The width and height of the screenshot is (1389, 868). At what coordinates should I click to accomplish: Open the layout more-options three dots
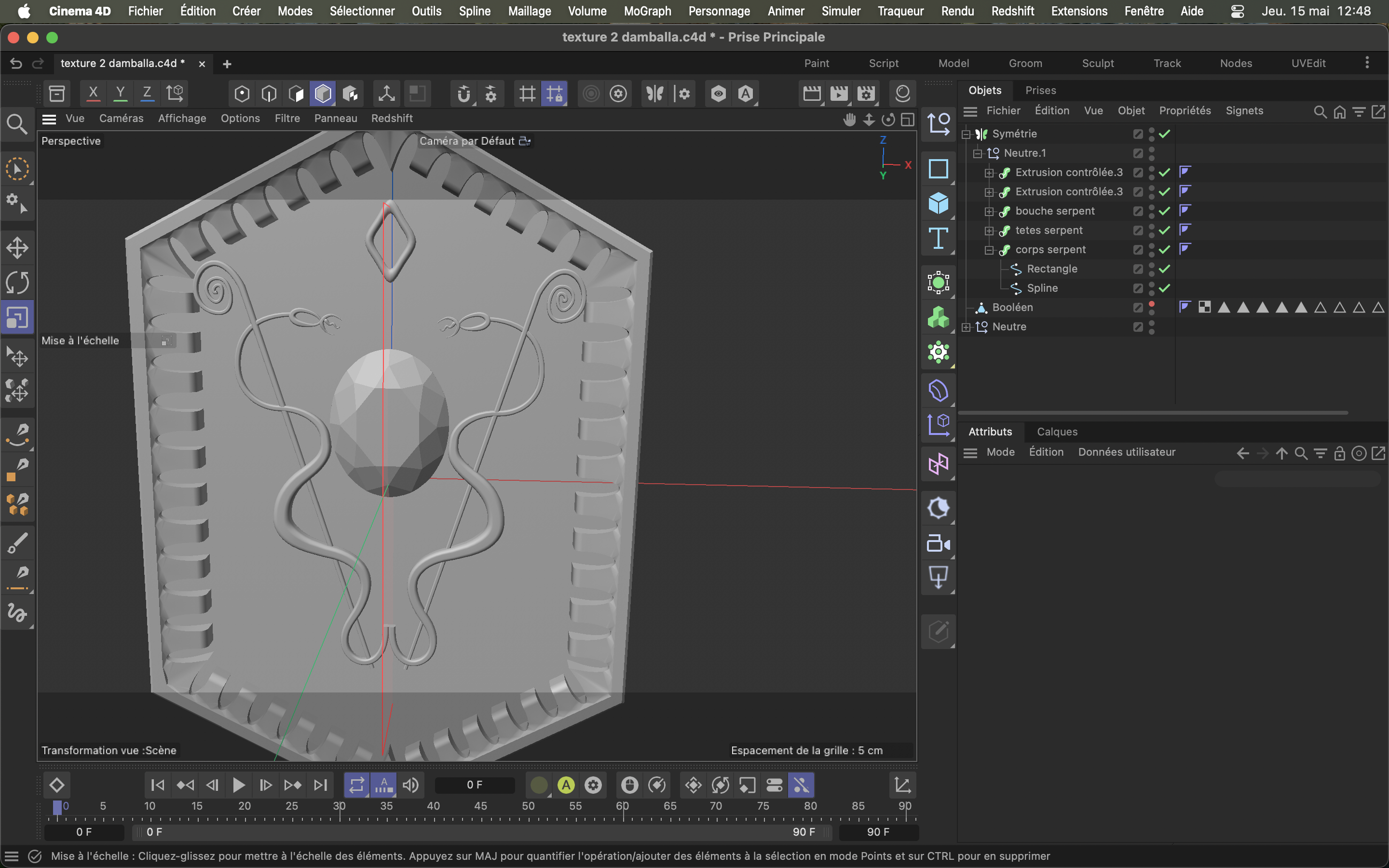pos(1367,63)
